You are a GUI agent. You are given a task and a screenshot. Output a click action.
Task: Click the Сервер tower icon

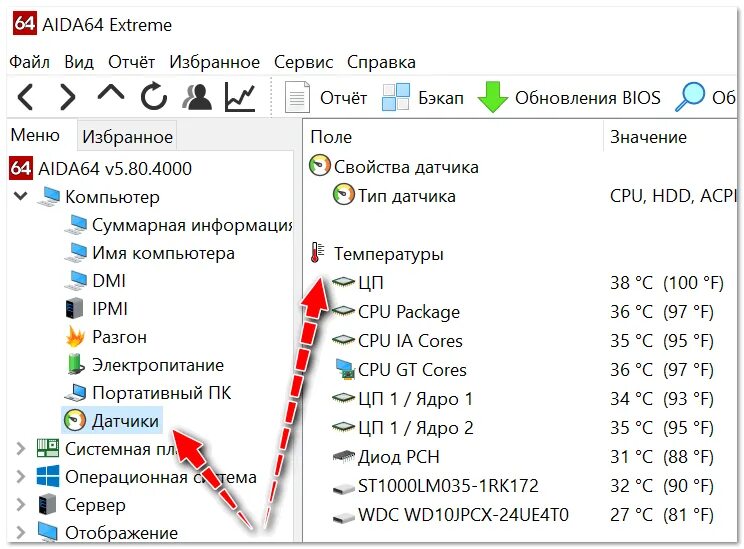point(47,504)
